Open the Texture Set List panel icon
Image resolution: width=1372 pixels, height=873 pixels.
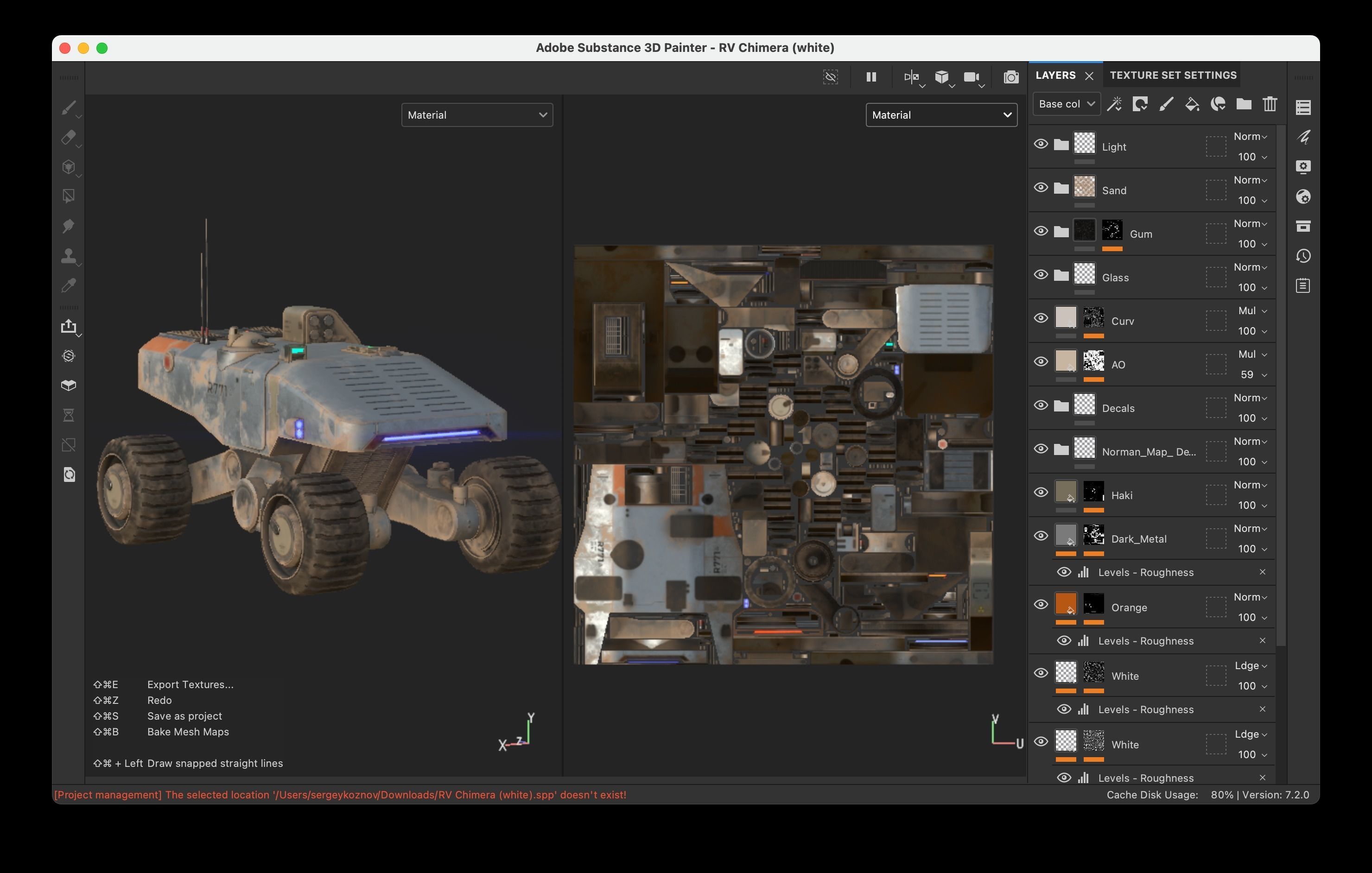tap(1303, 107)
